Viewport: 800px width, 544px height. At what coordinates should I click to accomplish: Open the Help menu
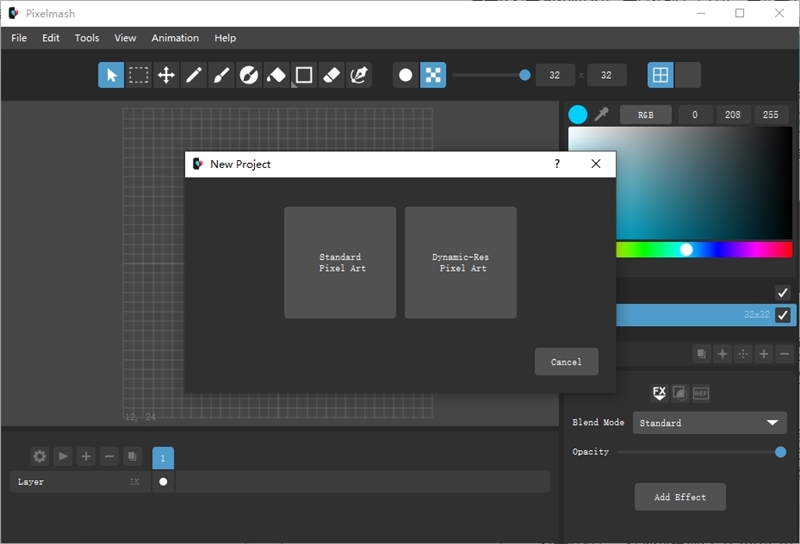coord(225,38)
